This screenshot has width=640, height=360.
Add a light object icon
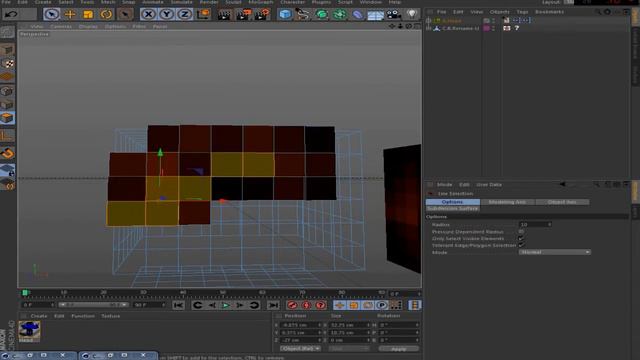(x=412, y=14)
